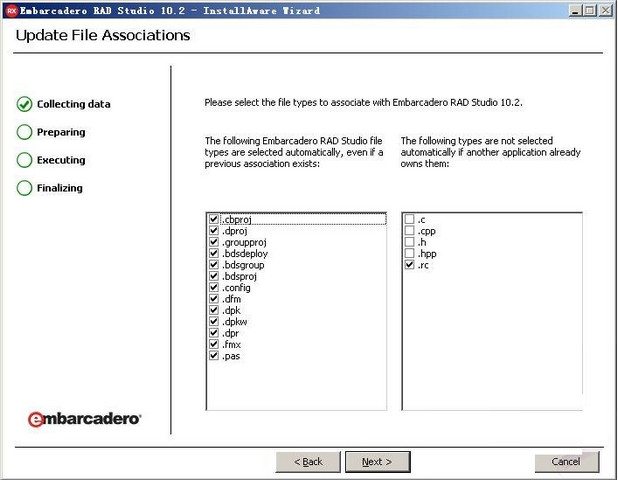Close the InstallAware Wizard window

[x=605, y=11]
